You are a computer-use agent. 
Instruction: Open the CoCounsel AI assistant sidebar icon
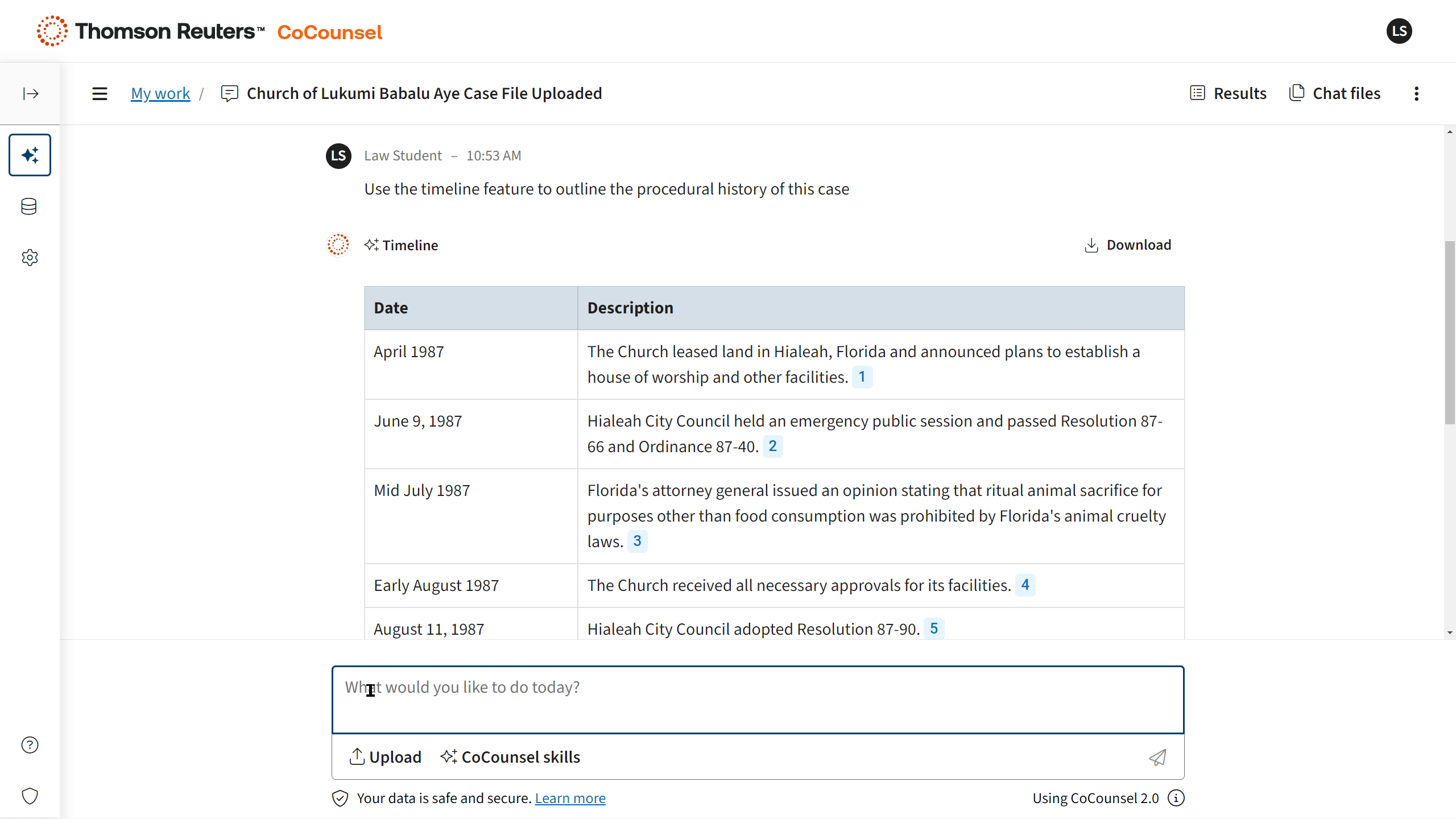point(30,155)
